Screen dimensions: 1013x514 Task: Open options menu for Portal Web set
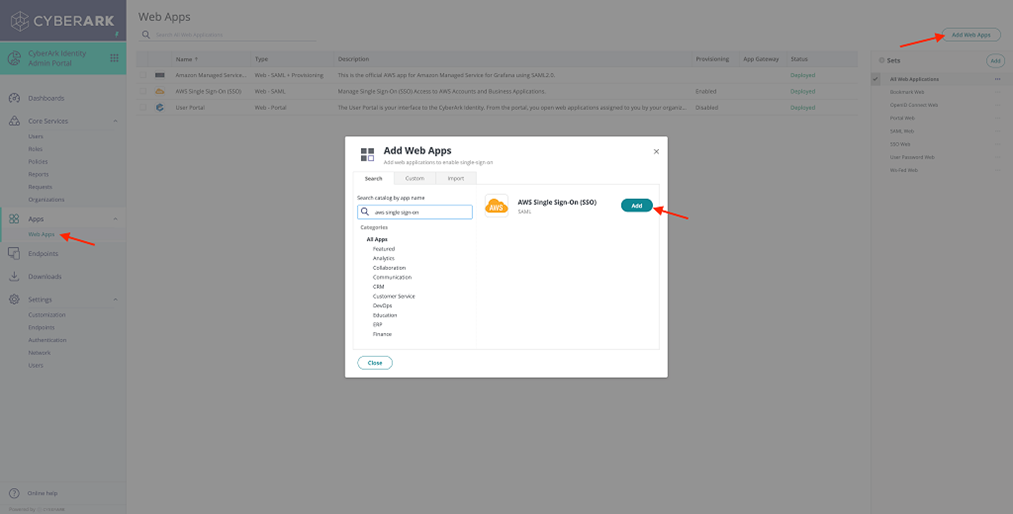pos(997,118)
